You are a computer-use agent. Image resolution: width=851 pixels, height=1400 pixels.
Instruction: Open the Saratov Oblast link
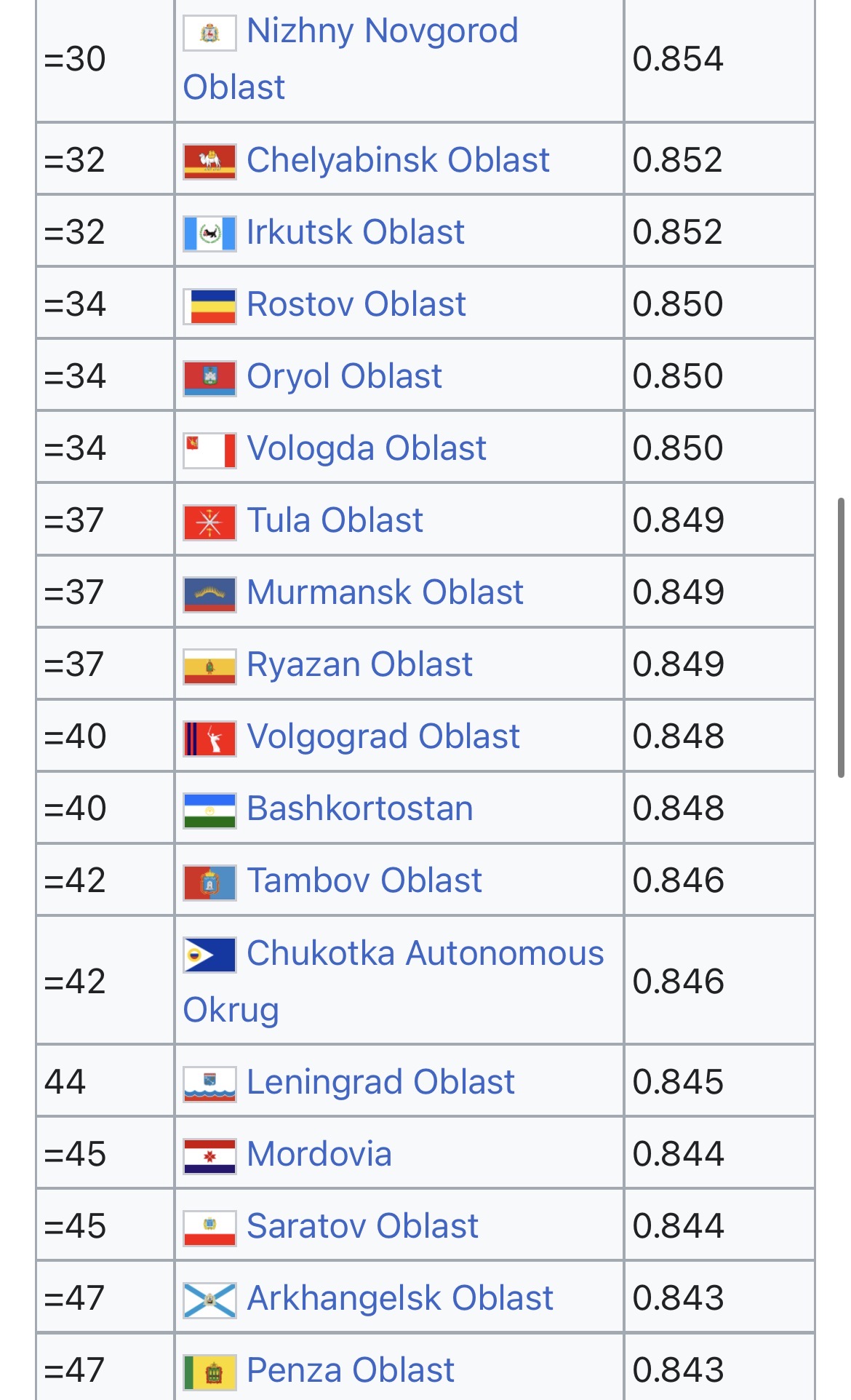[x=363, y=1226]
